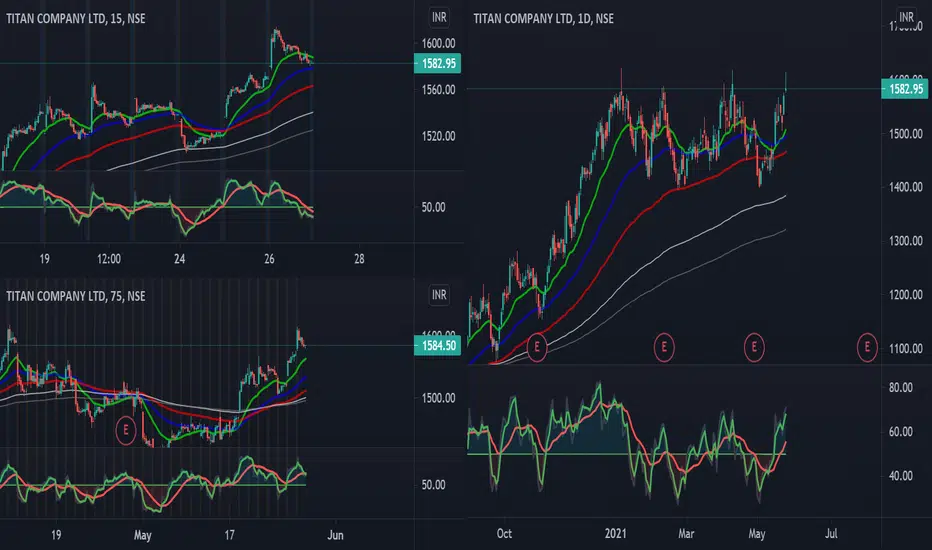Click the Oct label on the daily chart

point(504,534)
